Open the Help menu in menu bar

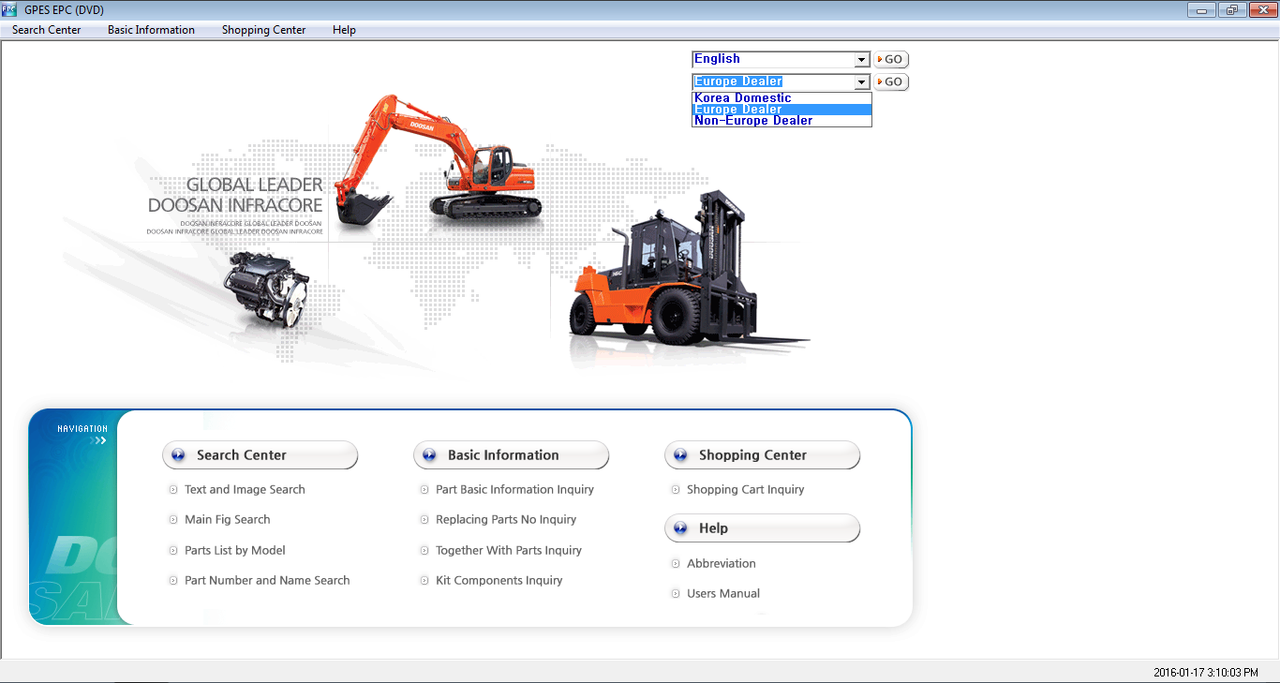pyautogui.click(x=344, y=30)
